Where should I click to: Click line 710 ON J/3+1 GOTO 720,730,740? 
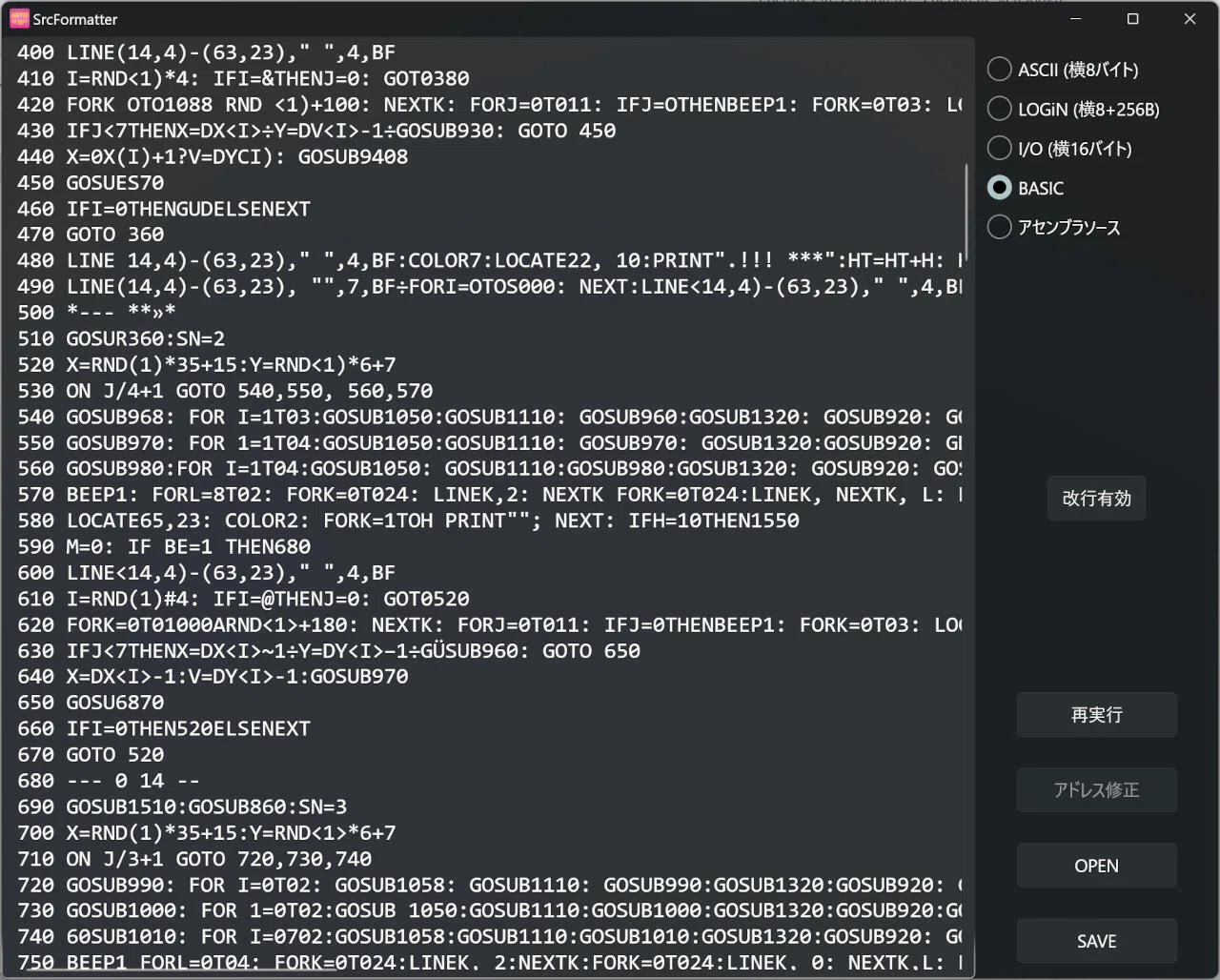pyautogui.click(x=194, y=859)
